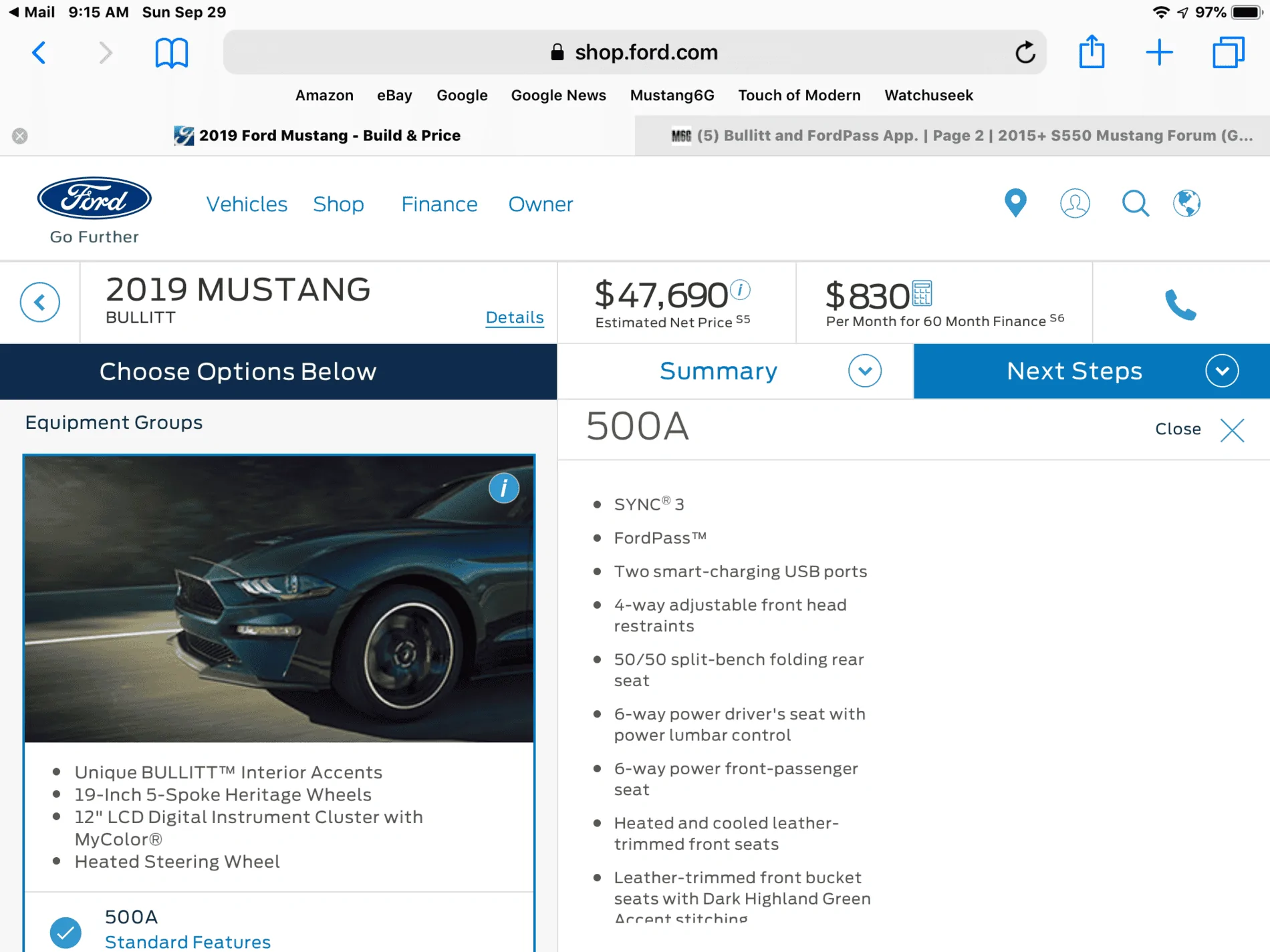
Task: Select '4-way adjustable front head restraints' text
Action: point(731,615)
